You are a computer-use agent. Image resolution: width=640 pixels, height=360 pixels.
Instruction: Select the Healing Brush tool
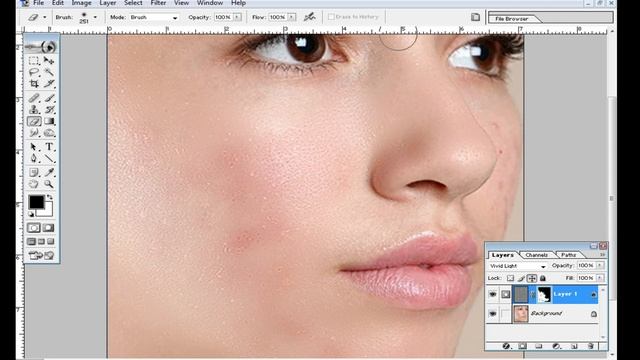tap(34, 98)
